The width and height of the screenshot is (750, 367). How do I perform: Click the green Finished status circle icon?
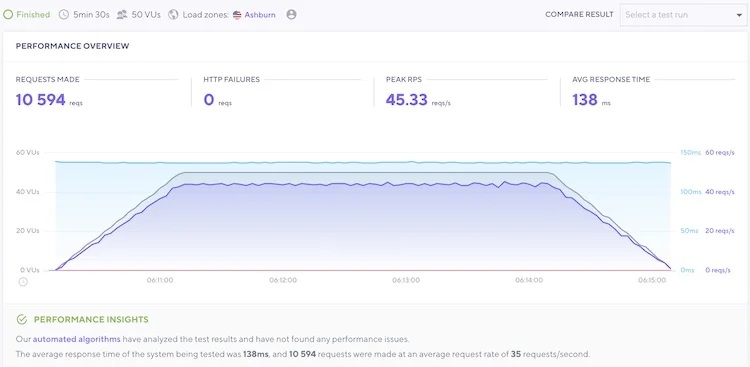pos(8,14)
